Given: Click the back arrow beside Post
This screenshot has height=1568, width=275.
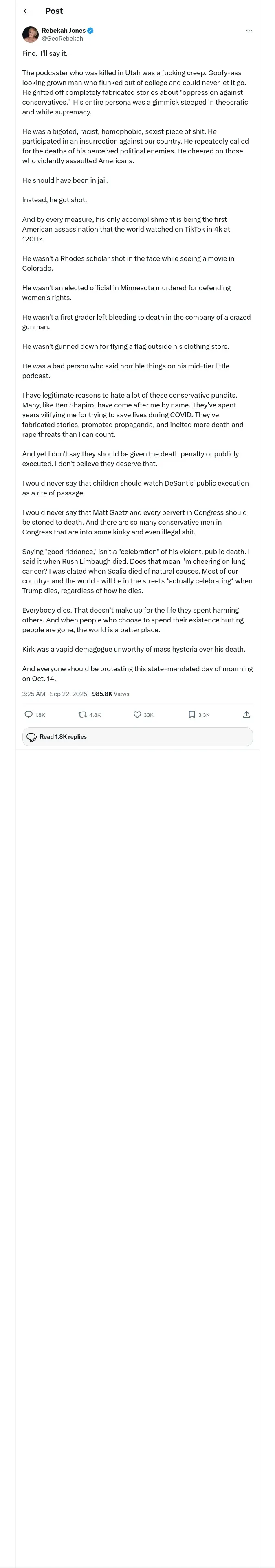Looking at the screenshot, I should coord(26,11).
